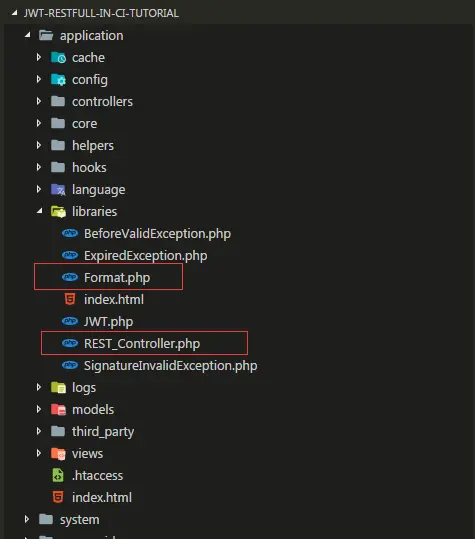Expand the controllers folder arrow
The image size is (475, 539).
click(39, 101)
